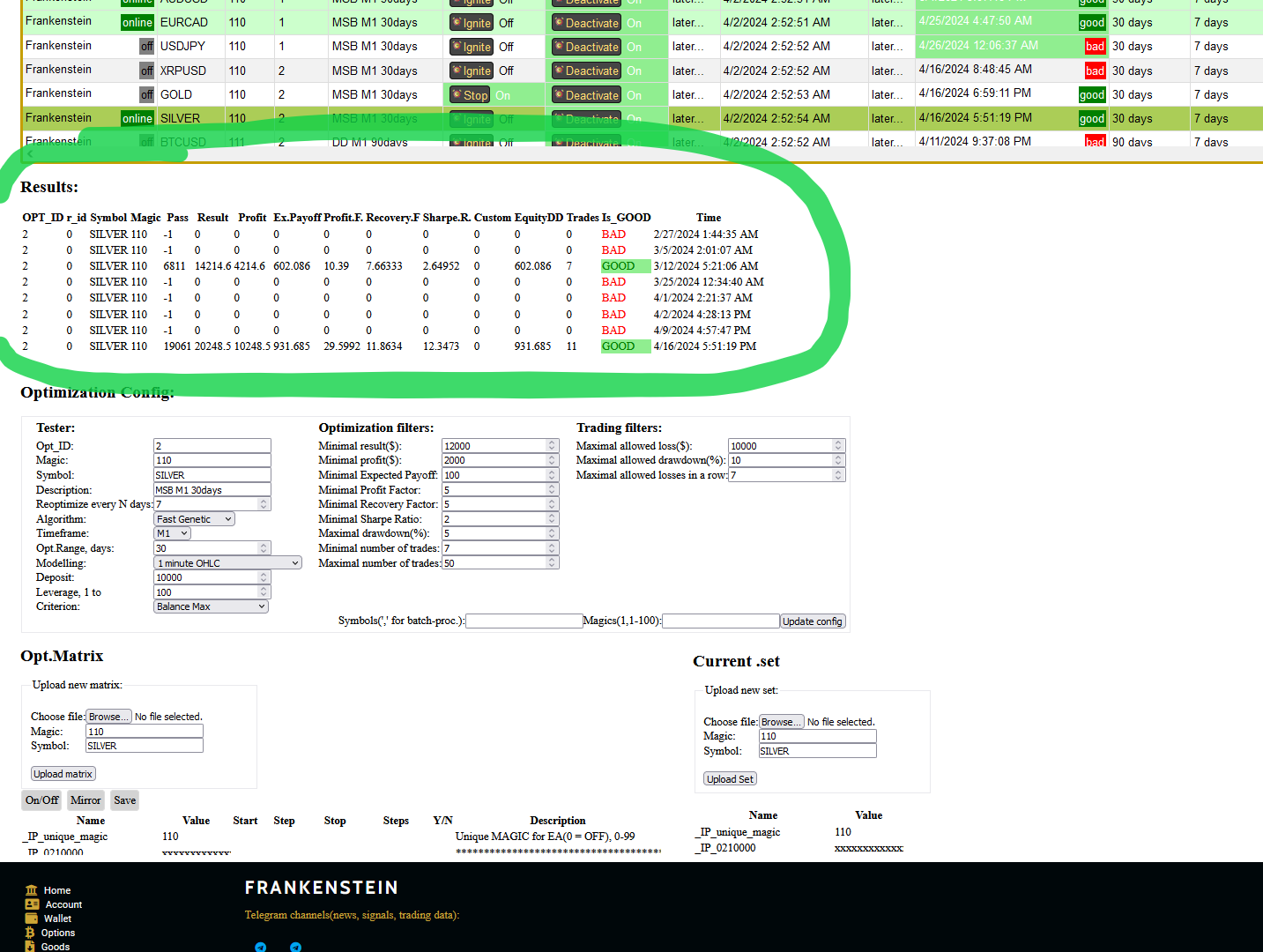Deactivate the XRPUSD row
This screenshot has width=1263, height=952.
[x=586, y=71]
